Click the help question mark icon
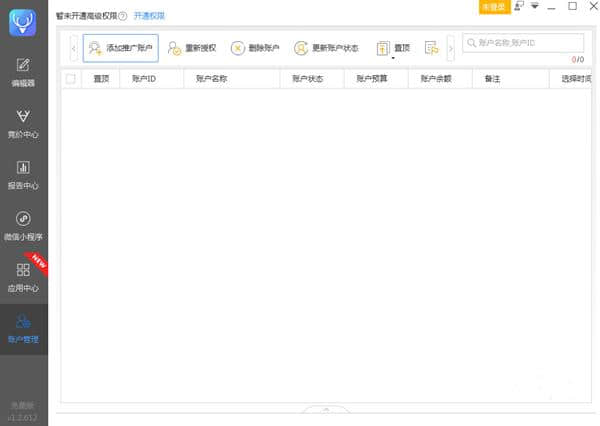The image size is (600, 426). pyautogui.click(x=123, y=16)
